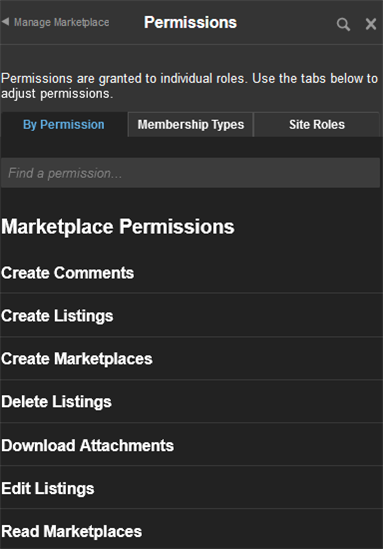
Task: Open the Delete Listings permission row
Action: click(192, 402)
